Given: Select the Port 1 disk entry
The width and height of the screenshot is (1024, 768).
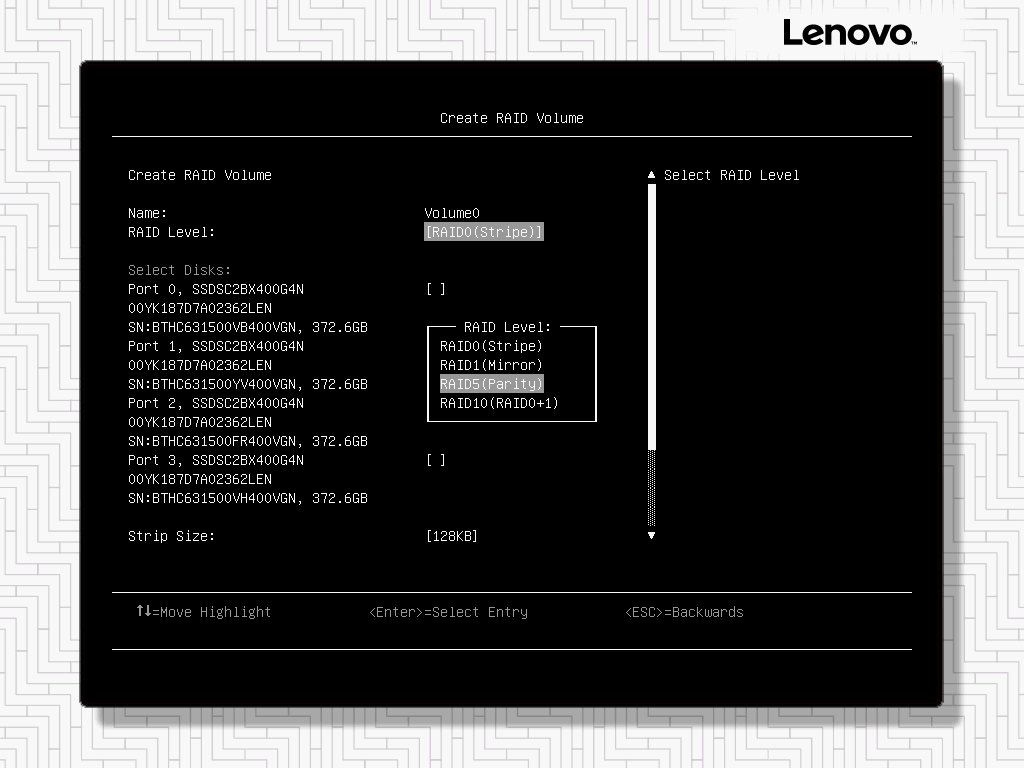Looking at the screenshot, I should coord(216,346).
